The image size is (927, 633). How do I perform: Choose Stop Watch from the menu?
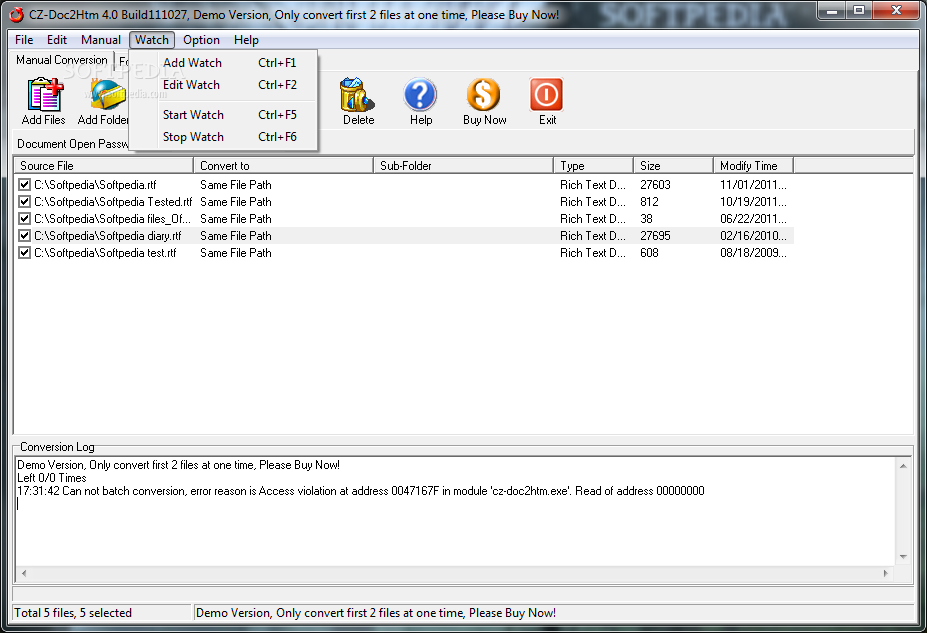(223, 137)
